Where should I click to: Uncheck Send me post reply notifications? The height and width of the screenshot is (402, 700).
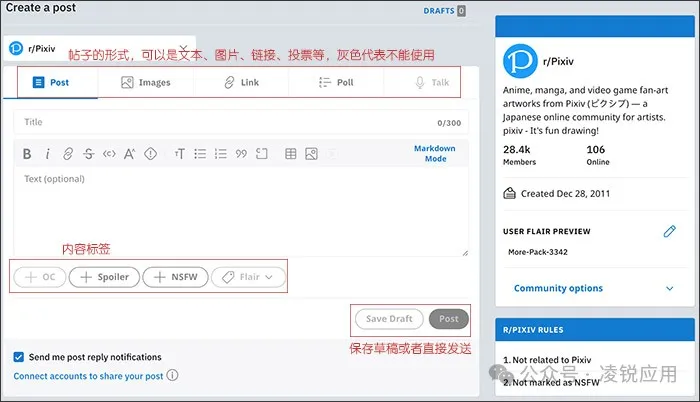(x=19, y=357)
